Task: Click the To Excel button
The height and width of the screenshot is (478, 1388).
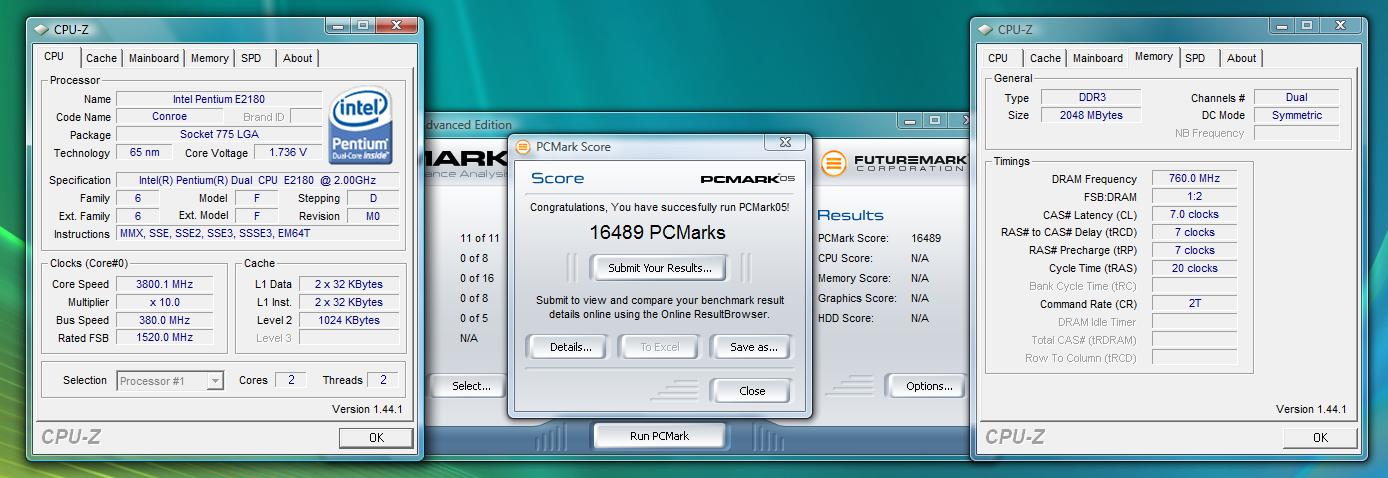Action: point(659,347)
